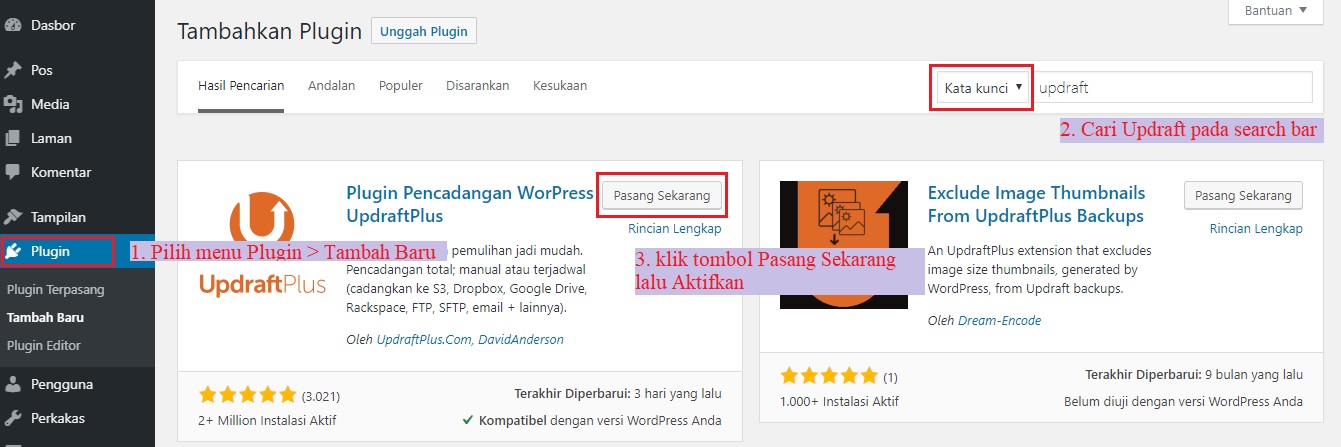Click the Media icon in sidebar

pyautogui.click(x=13, y=104)
